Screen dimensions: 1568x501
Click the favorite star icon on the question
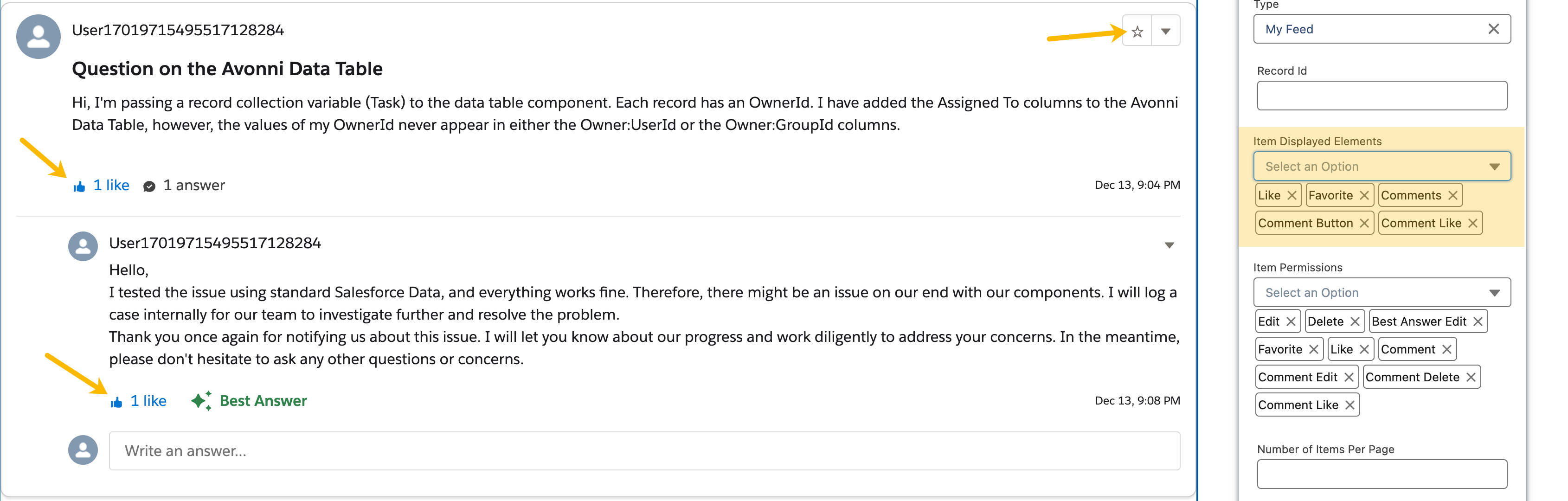(1137, 32)
